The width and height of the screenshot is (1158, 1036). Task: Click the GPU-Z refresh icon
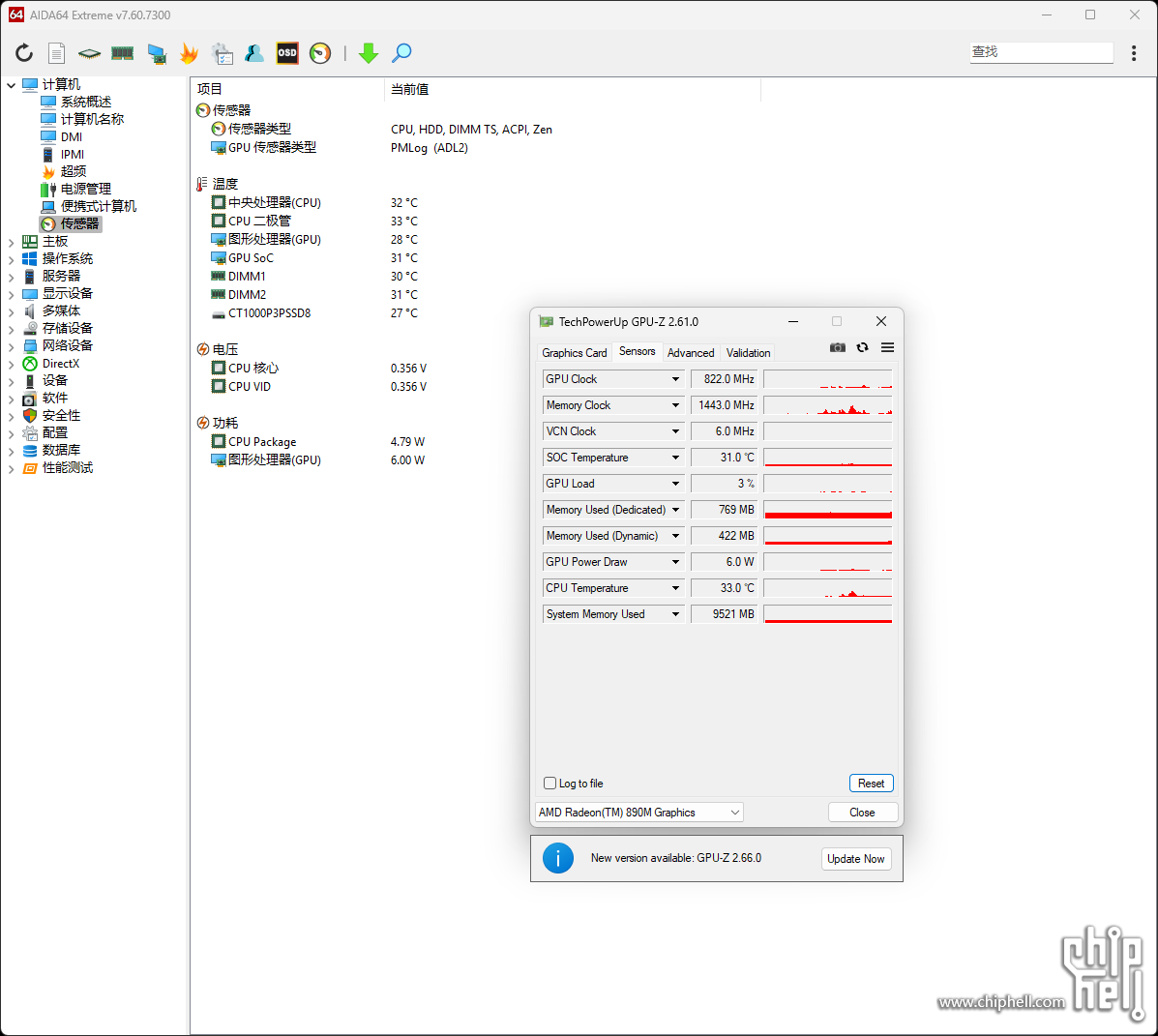[x=863, y=348]
